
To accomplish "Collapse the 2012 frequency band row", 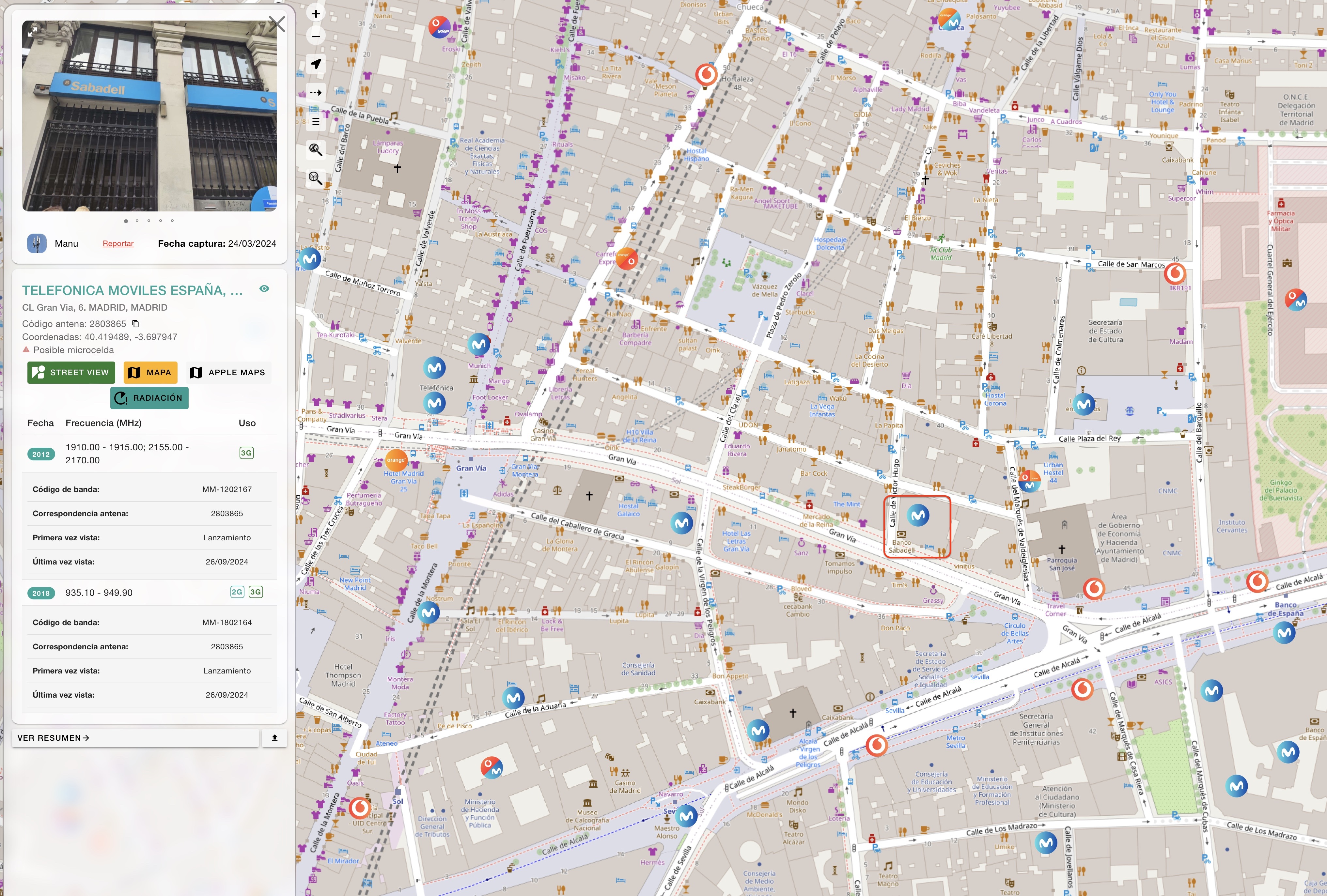I will point(149,454).
